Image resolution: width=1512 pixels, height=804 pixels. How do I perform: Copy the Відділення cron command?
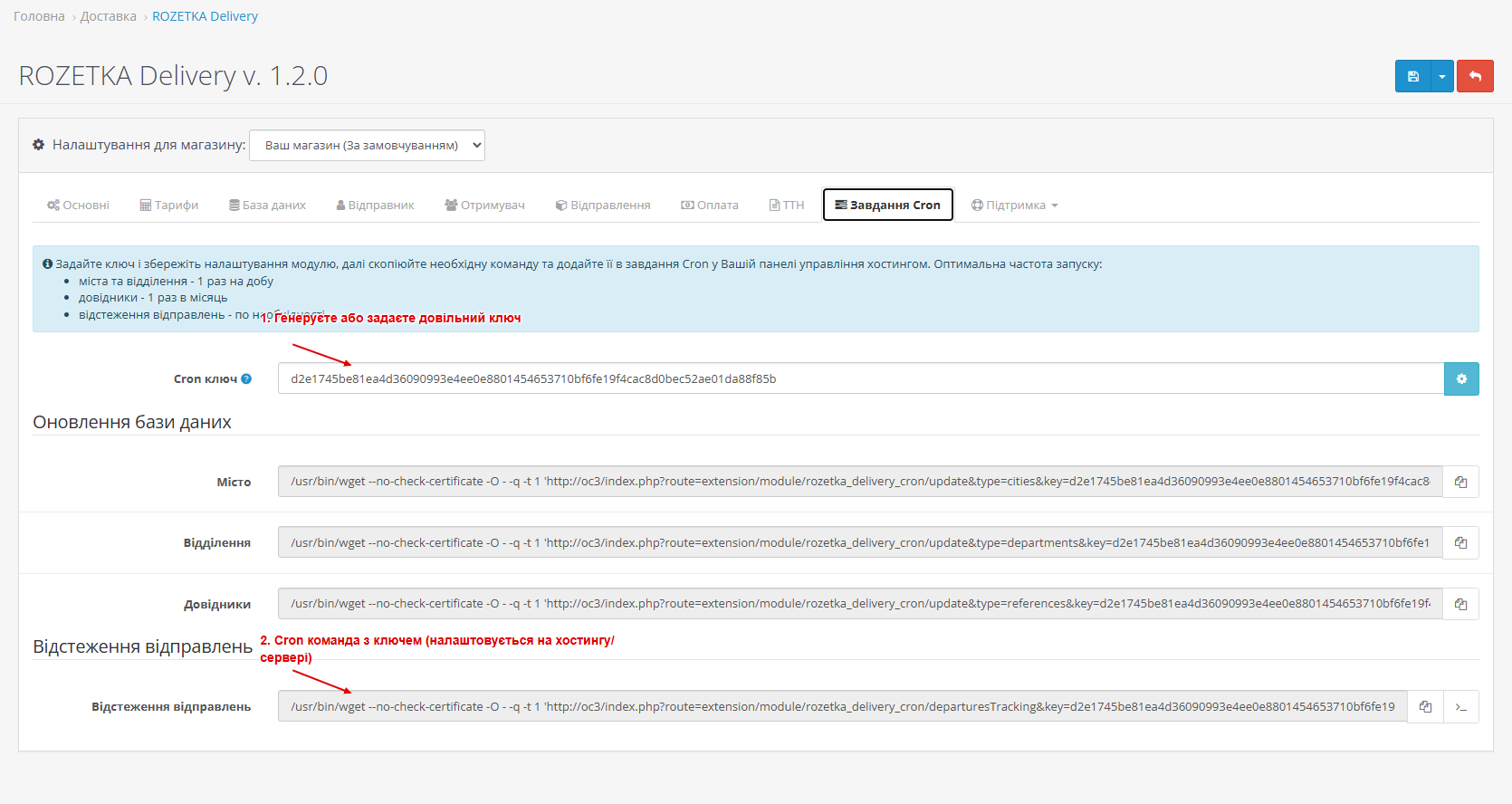[1460, 542]
